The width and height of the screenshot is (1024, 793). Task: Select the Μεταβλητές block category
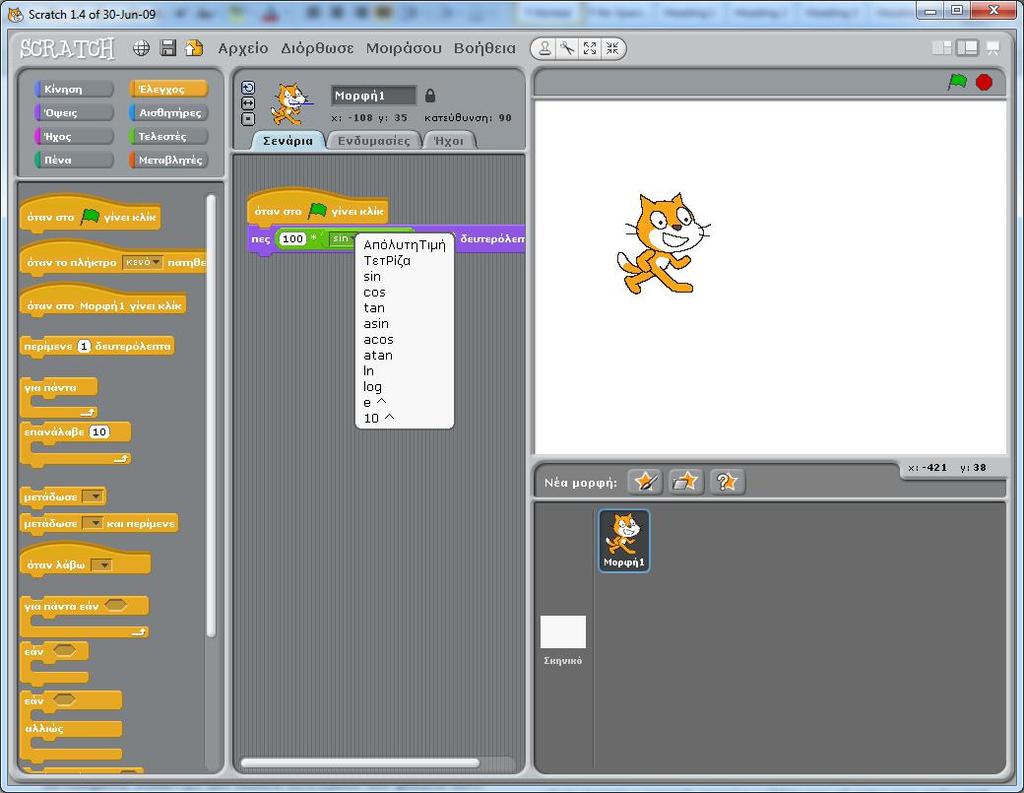pos(168,159)
